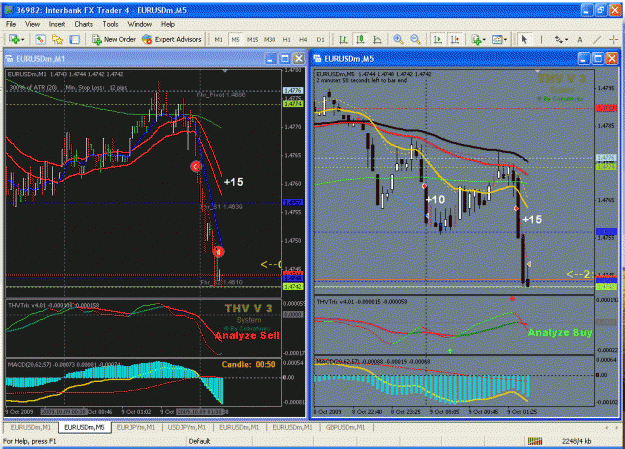Image resolution: width=625 pixels, height=449 pixels.
Task: Select the trendline drawing tool
Action: (597, 39)
